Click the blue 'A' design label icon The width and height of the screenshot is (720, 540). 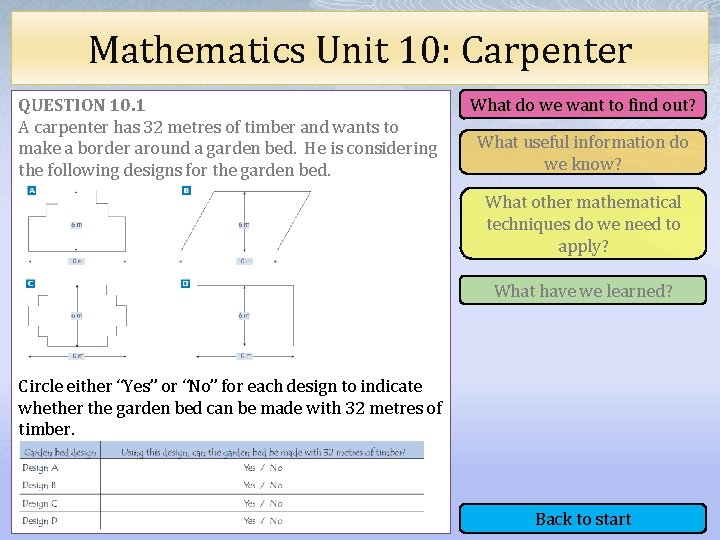[32, 190]
